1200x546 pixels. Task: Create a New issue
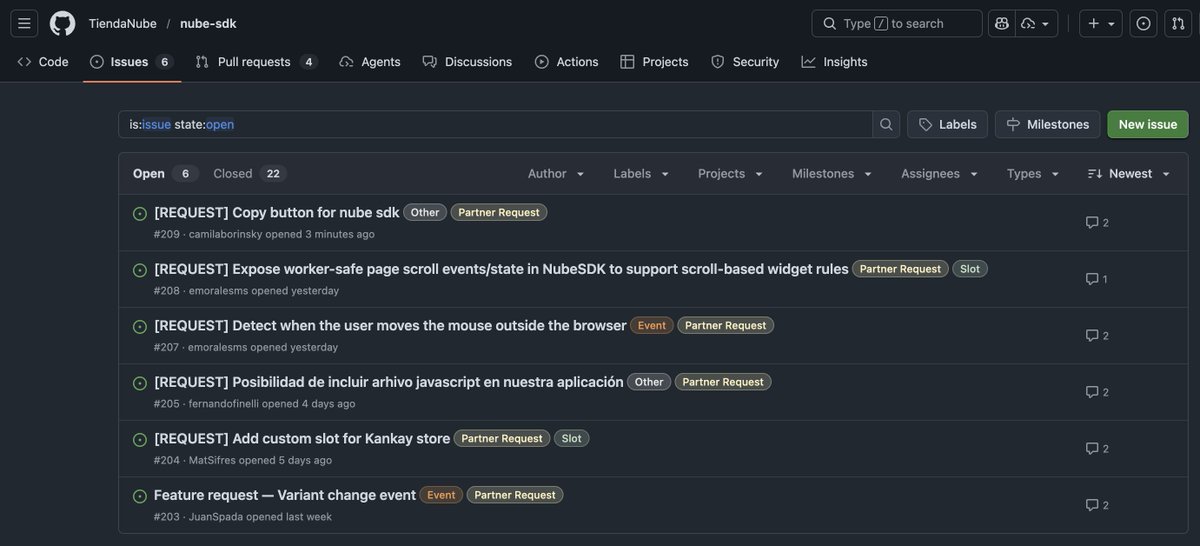pyautogui.click(x=1148, y=124)
